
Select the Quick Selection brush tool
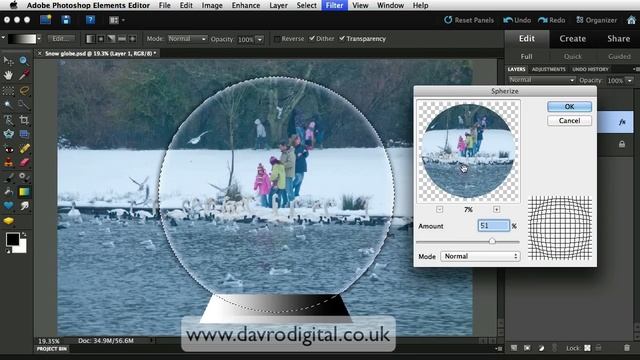tap(24, 105)
